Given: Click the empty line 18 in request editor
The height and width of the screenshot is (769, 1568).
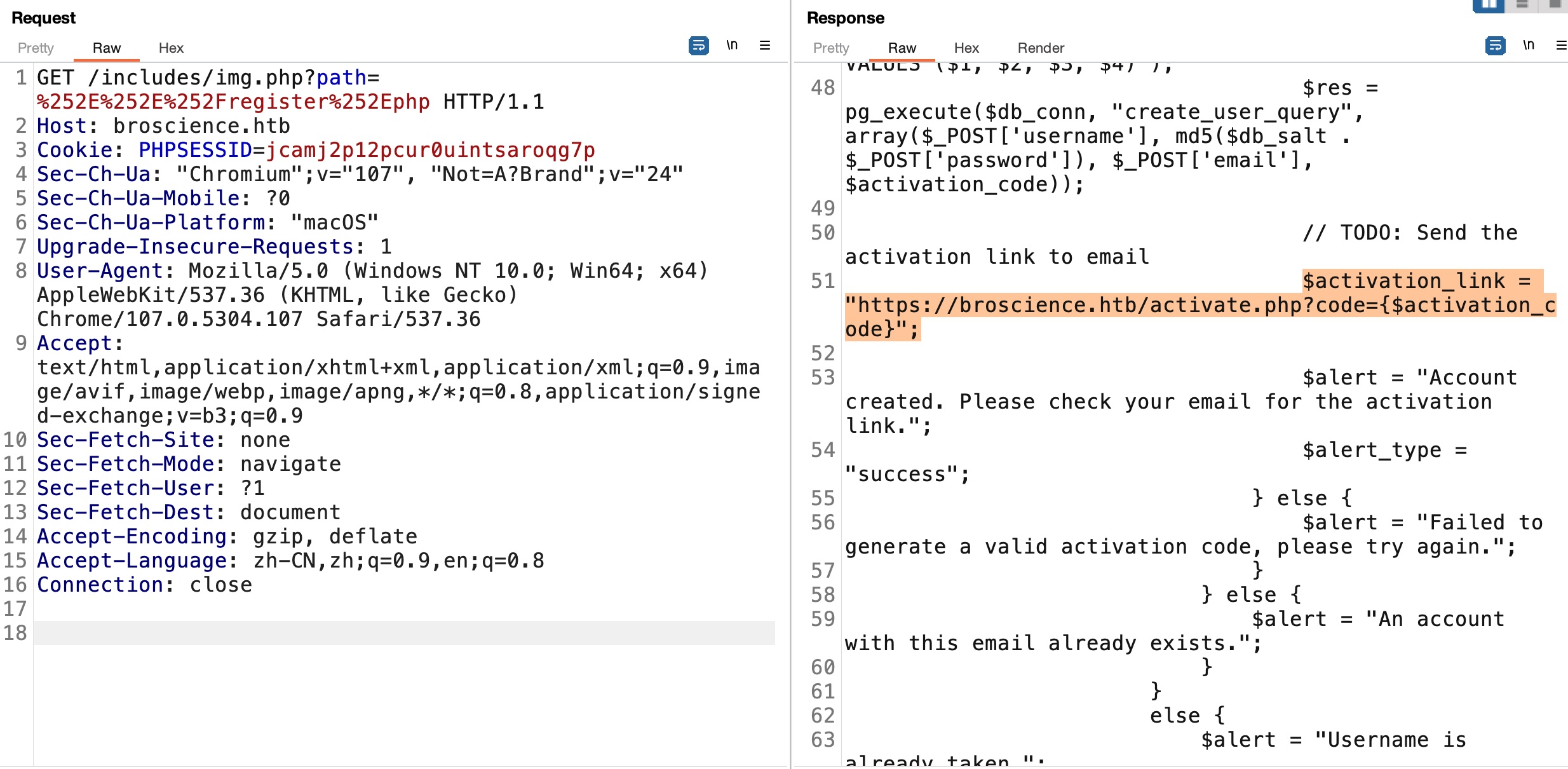Looking at the screenshot, I should pyautogui.click(x=404, y=633).
